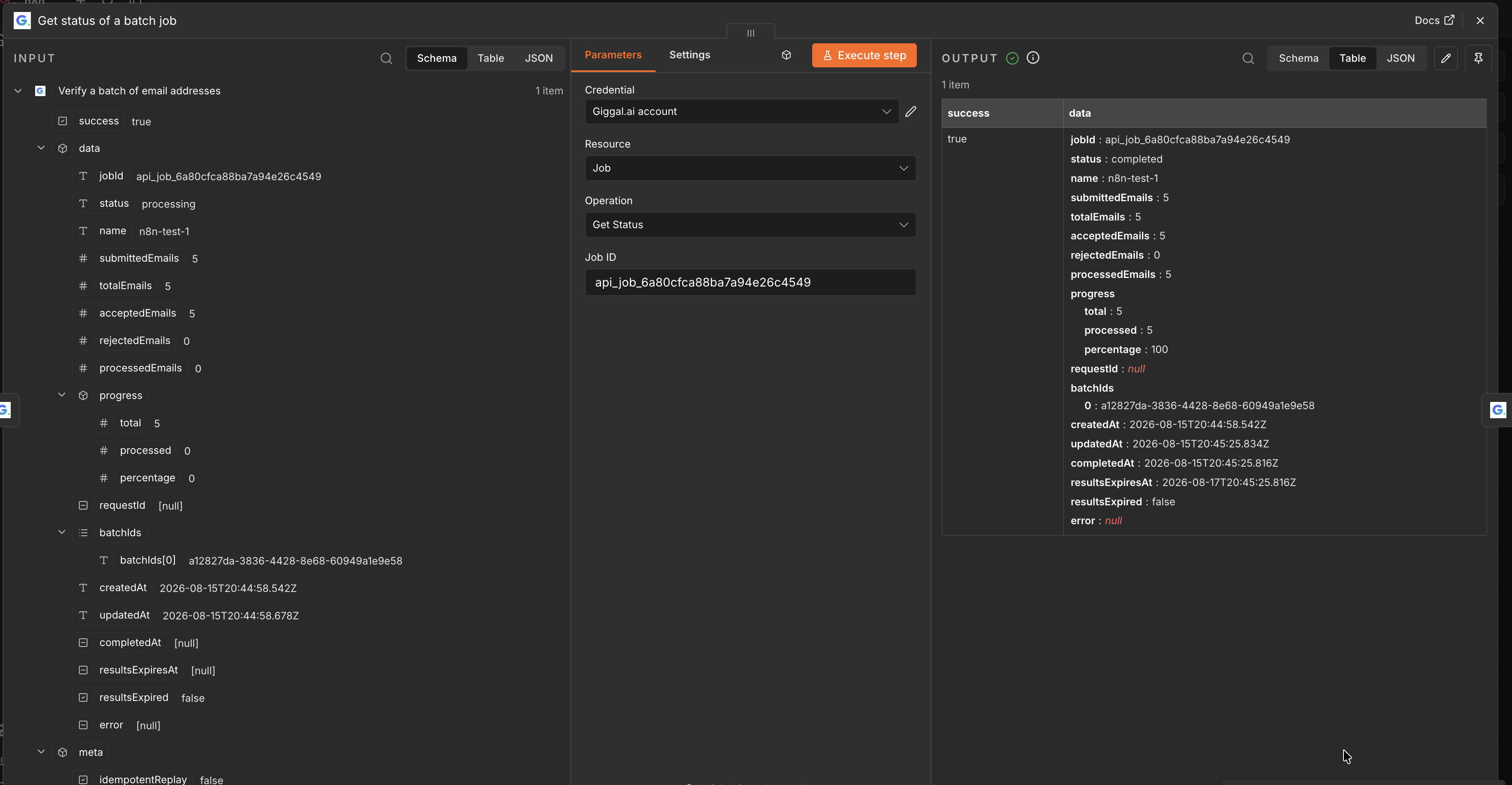
Task: Open the Operation dropdown showing Get Status
Action: 750,225
